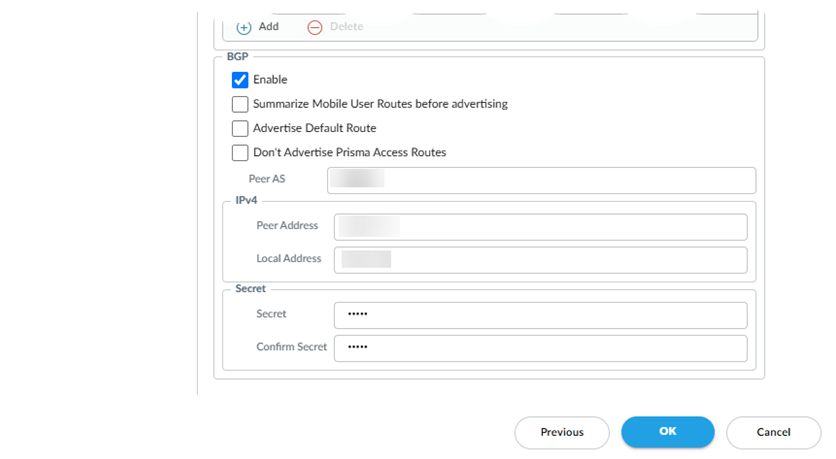Viewport: 836px width, 459px height.
Task: Click into the Peer AS field
Action: [541, 180]
